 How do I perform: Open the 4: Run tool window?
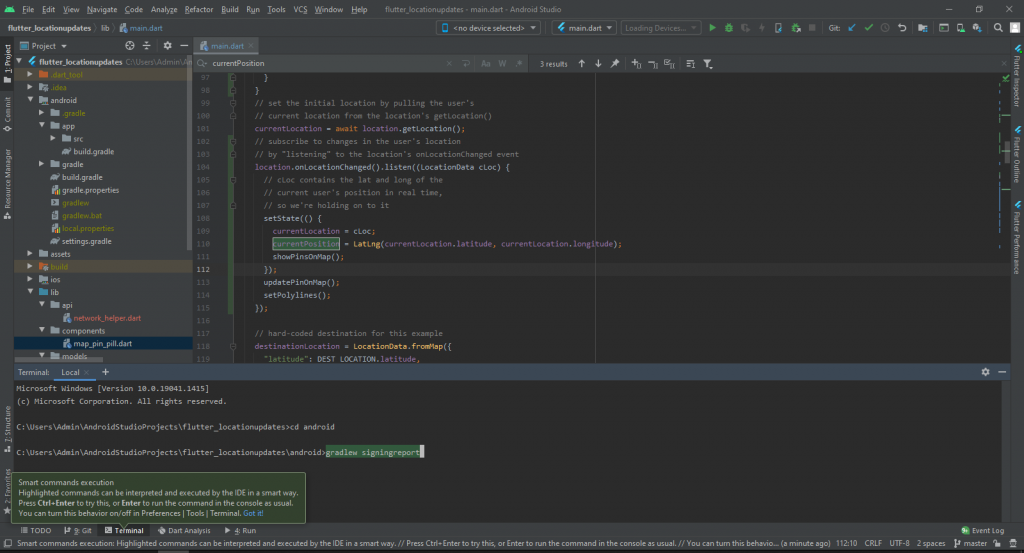(240, 530)
